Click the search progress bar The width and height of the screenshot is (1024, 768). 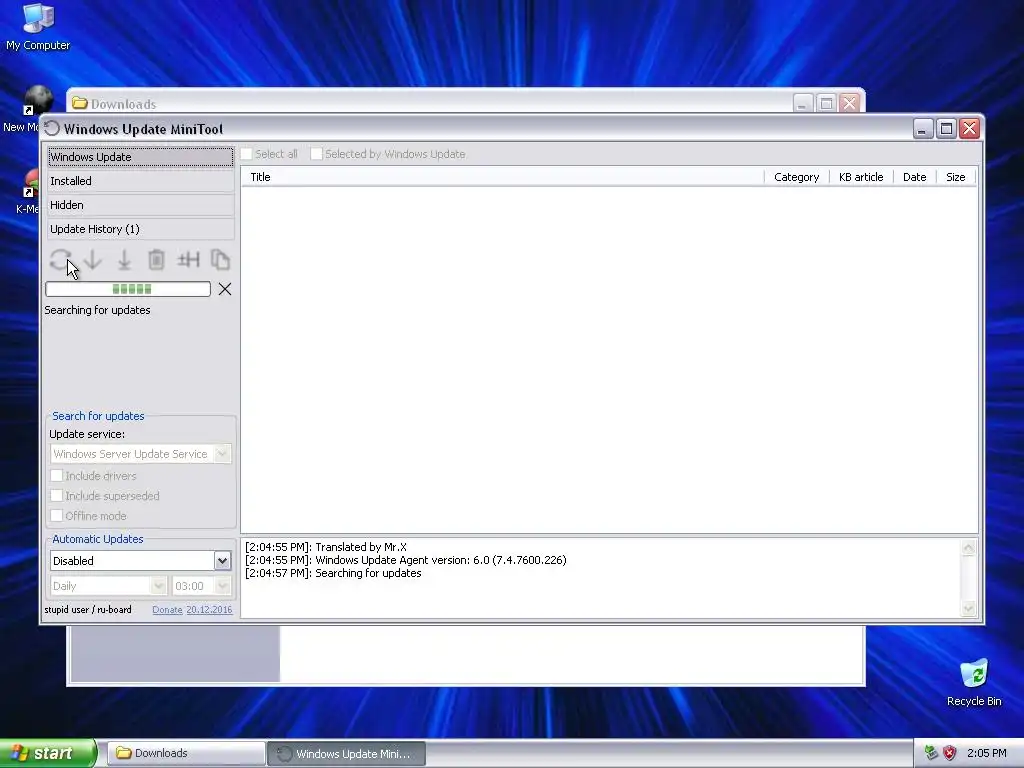coord(128,289)
